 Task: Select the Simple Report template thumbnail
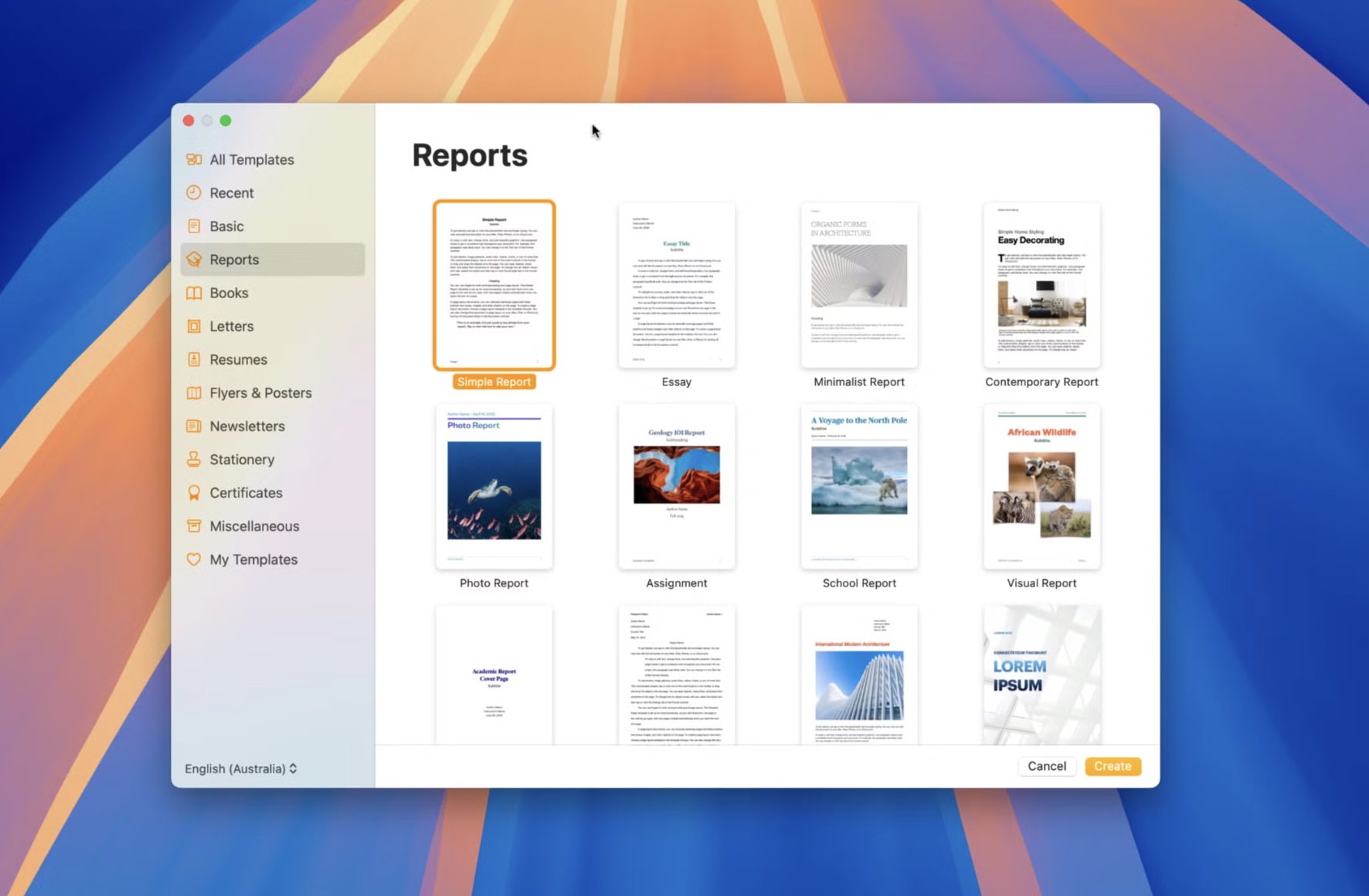click(x=494, y=285)
